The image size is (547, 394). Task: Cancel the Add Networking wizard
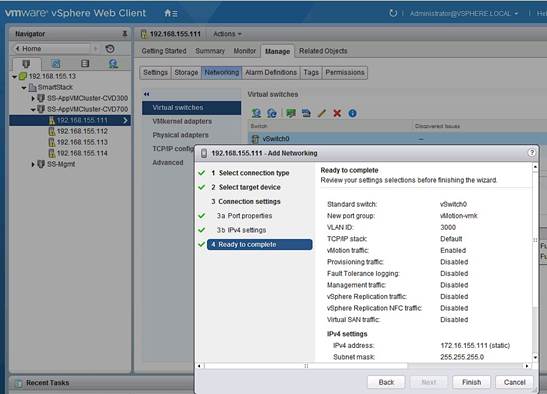click(x=514, y=382)
